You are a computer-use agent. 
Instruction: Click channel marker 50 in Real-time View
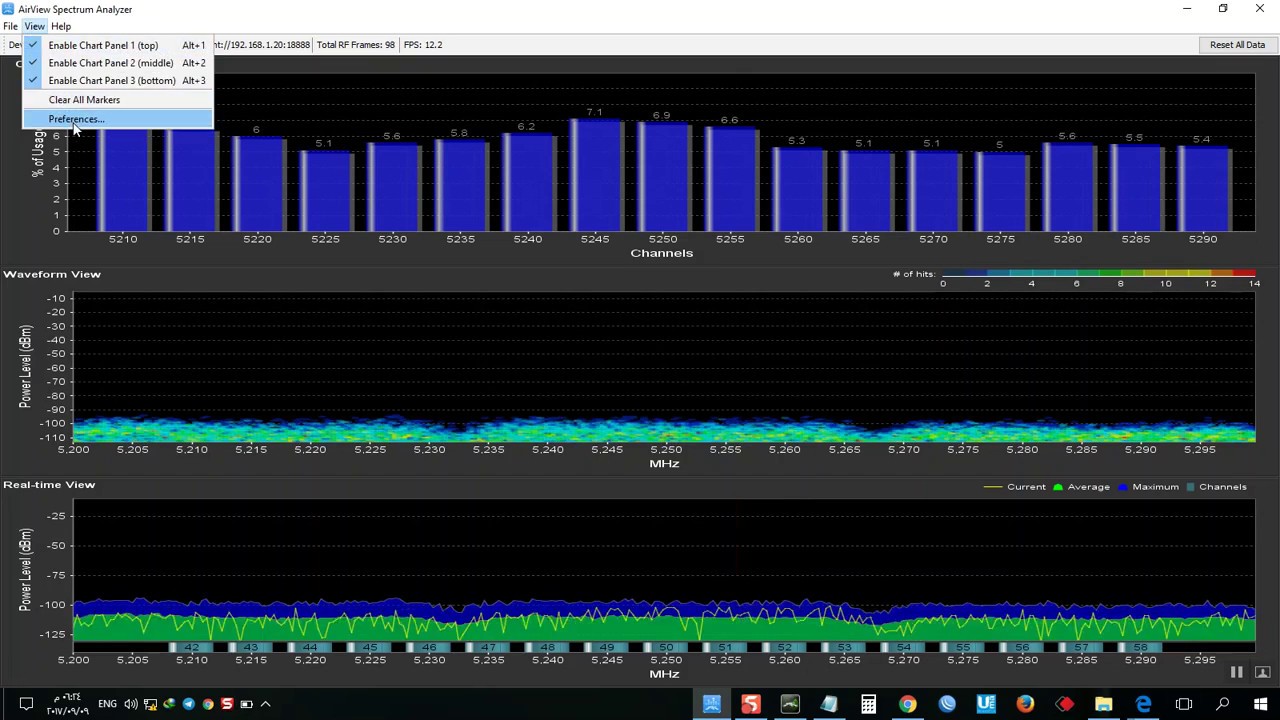click(667, 648)
